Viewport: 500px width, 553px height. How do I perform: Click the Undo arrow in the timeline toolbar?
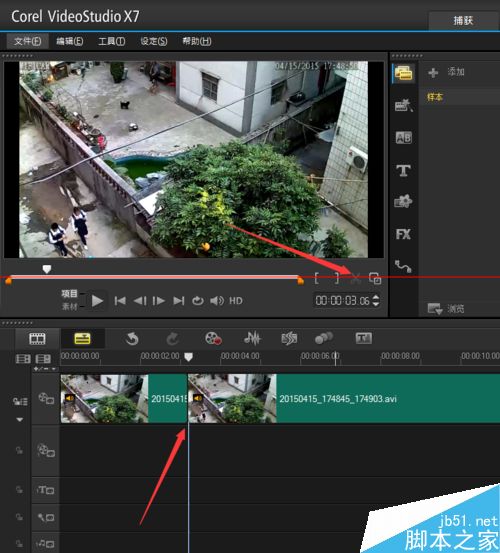coord(132,339)
